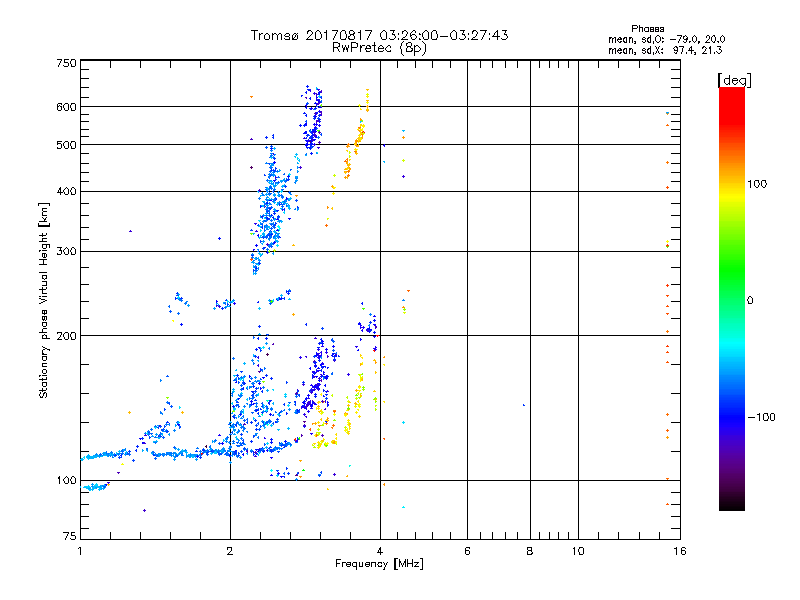800x600 pixels.
Task: Click the x-axis tick label '6'
Action: tap(467, 551)
